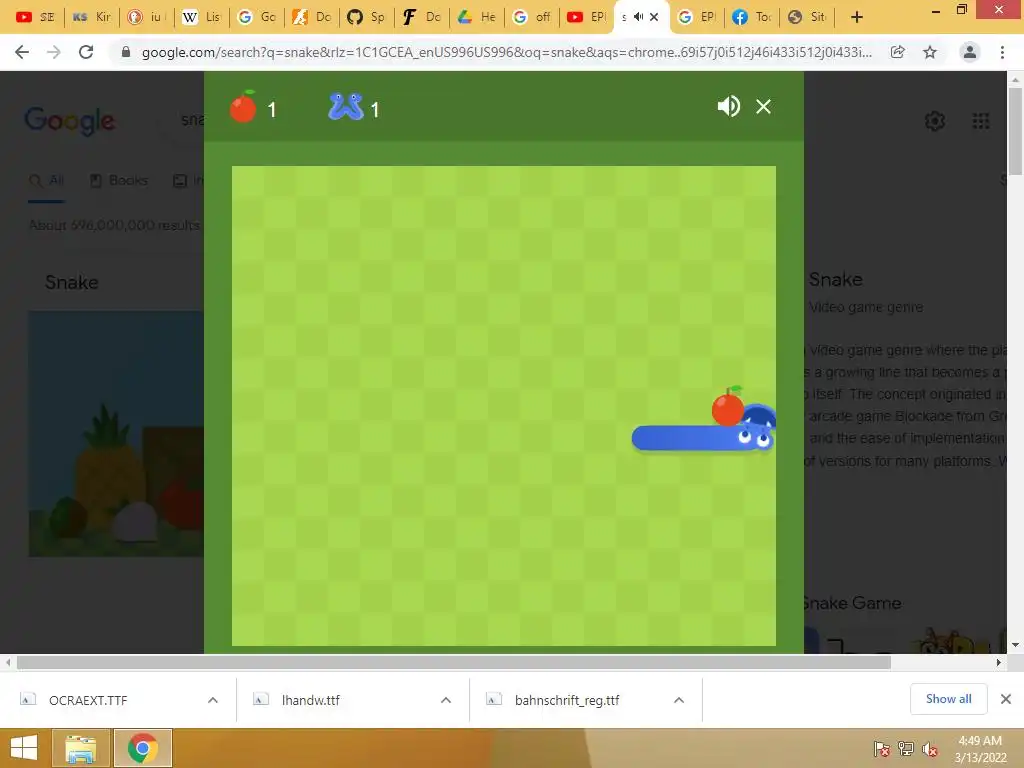Viewport: 1024px width, 768px height.
Task: Close the downloads bar
Action: pos(1006,699)
